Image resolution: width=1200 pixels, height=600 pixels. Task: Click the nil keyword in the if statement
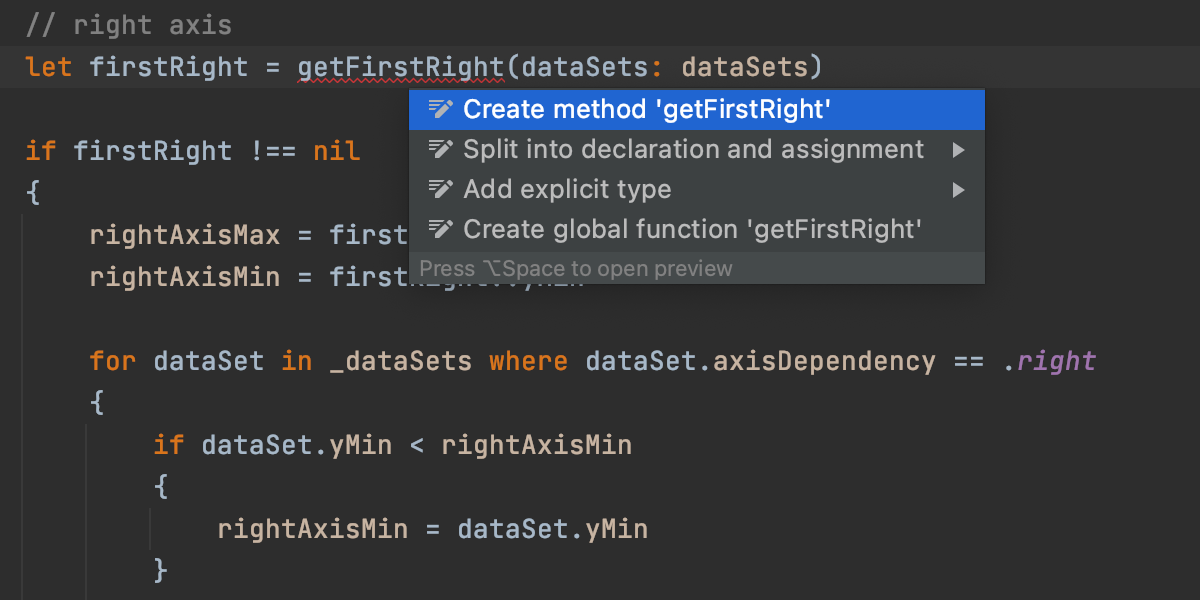(x=336, y=151)
